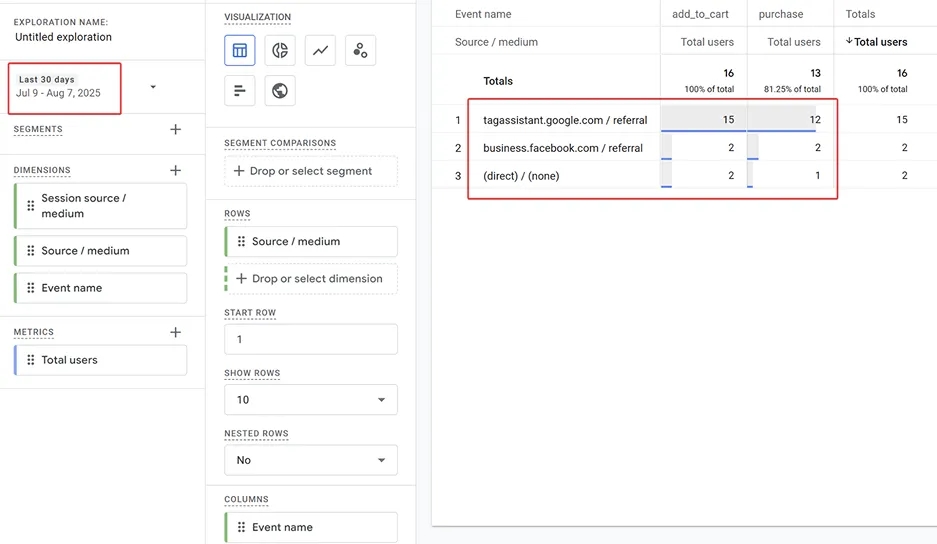Select the Line chart visualization icon
Image resolution: width=937 pixels, height=544 pixels.
point(320,50)
